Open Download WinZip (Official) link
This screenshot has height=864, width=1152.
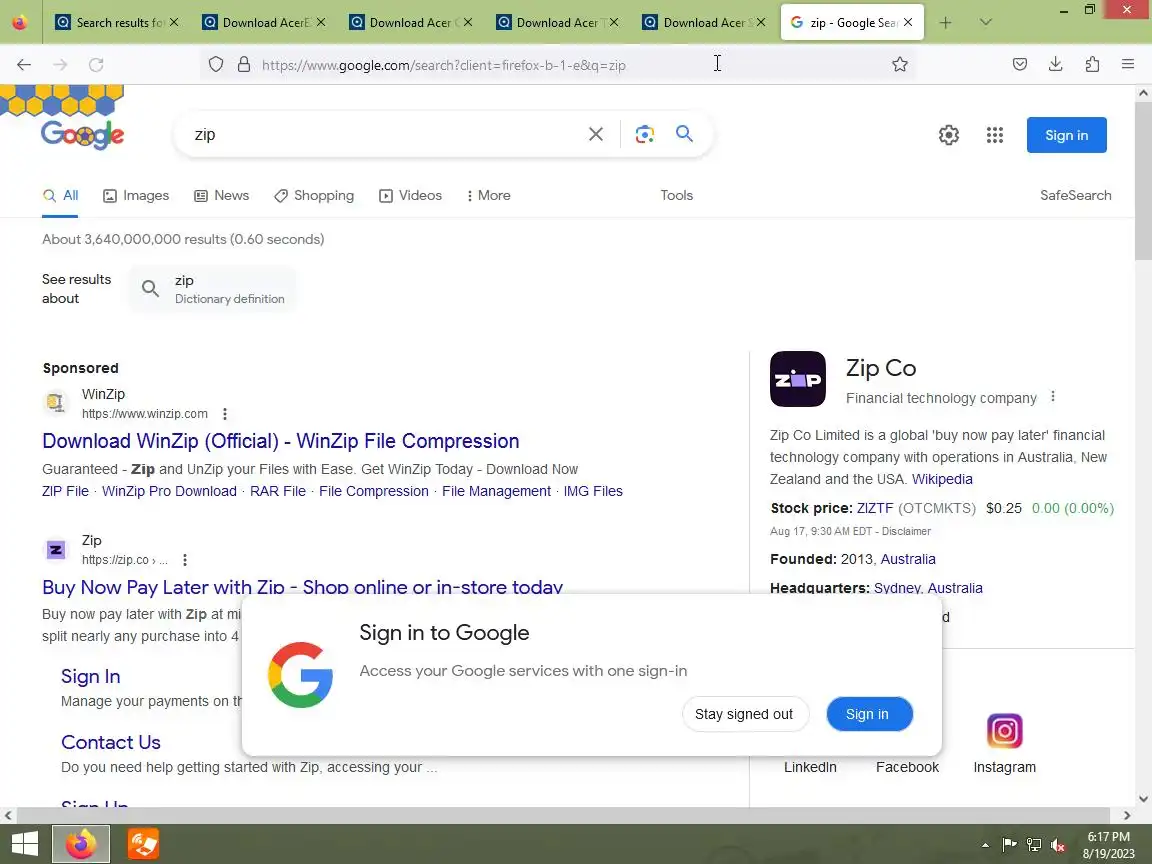pos(281,441)
